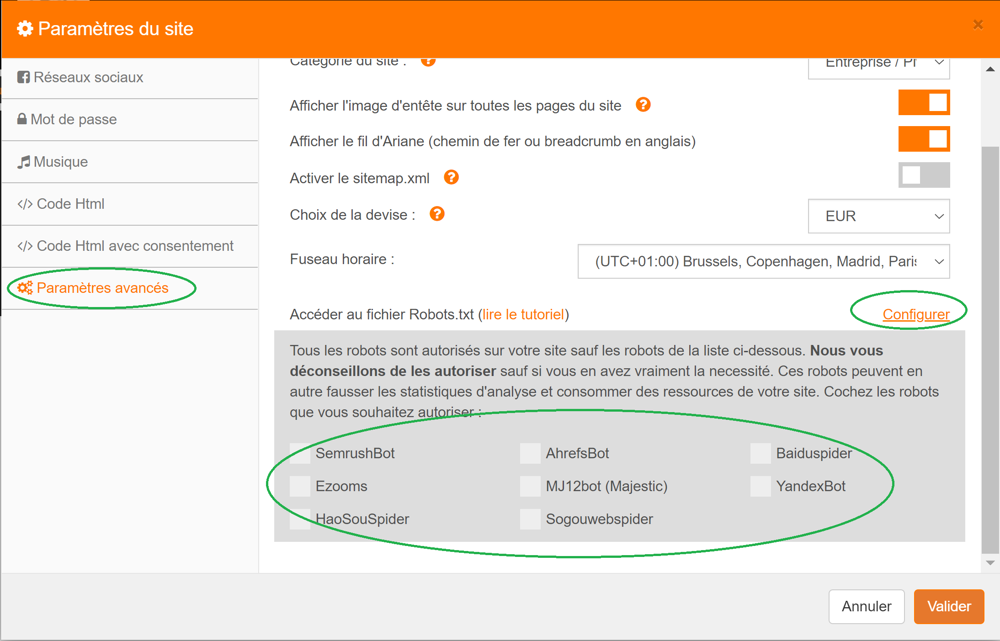Viewport: 1000px width, 641px height.
Task: Click the Facebook icon beside Réseaux sociaux
Action: pos(23,77)
